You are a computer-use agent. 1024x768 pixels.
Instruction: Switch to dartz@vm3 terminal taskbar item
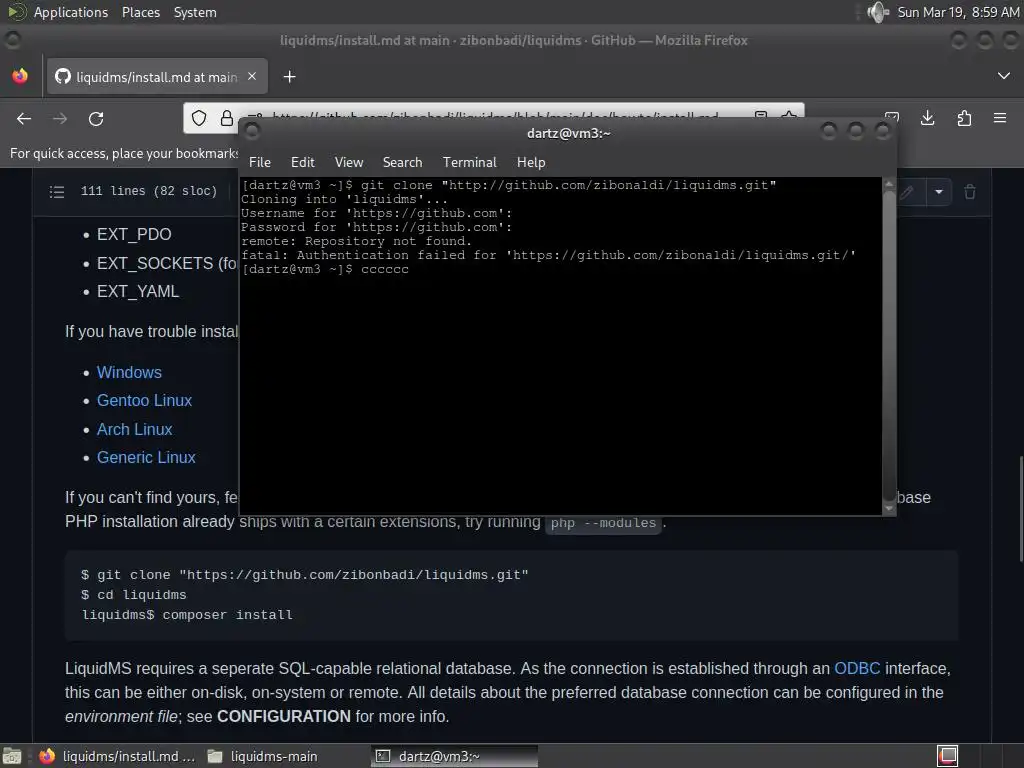455,756
